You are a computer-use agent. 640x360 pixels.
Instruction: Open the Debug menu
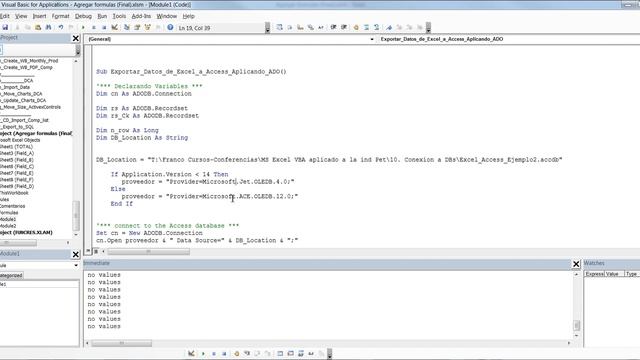[x=83, y=16]
